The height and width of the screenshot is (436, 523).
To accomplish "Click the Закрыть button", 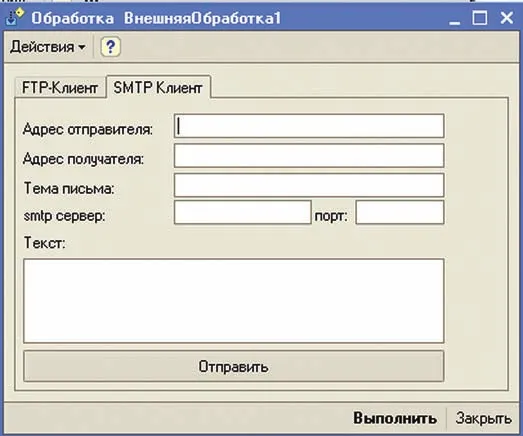I will point(483,418).
